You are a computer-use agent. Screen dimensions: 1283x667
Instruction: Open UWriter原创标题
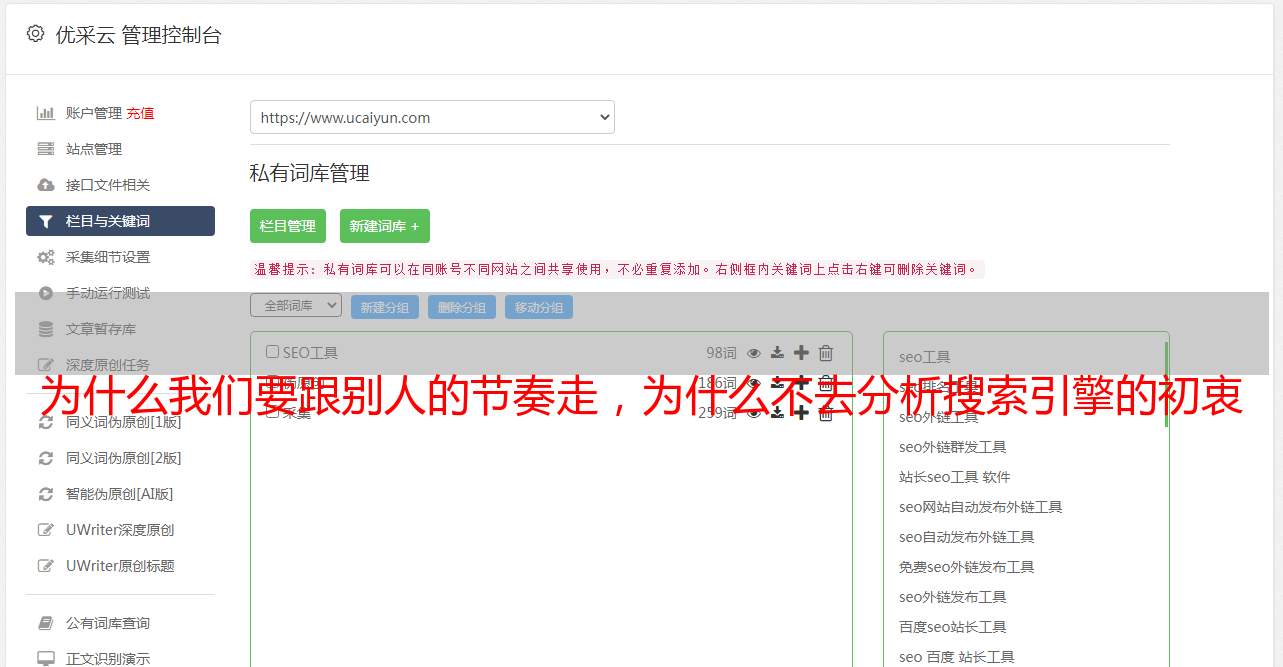pyautogui.click(x=120, y=566)
